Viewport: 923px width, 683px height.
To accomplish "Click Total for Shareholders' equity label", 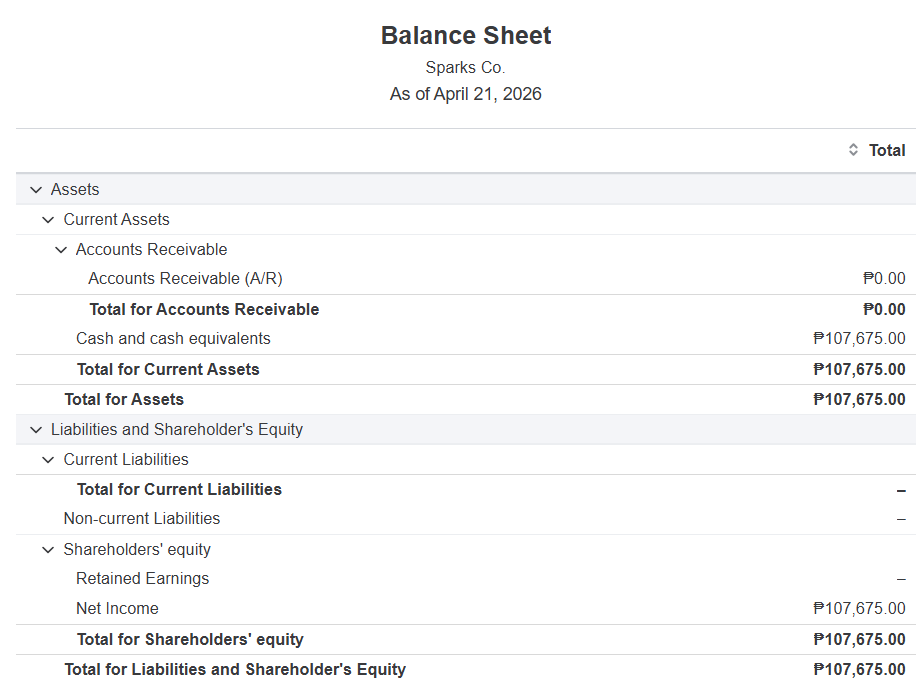I will (x=190, y=640).
